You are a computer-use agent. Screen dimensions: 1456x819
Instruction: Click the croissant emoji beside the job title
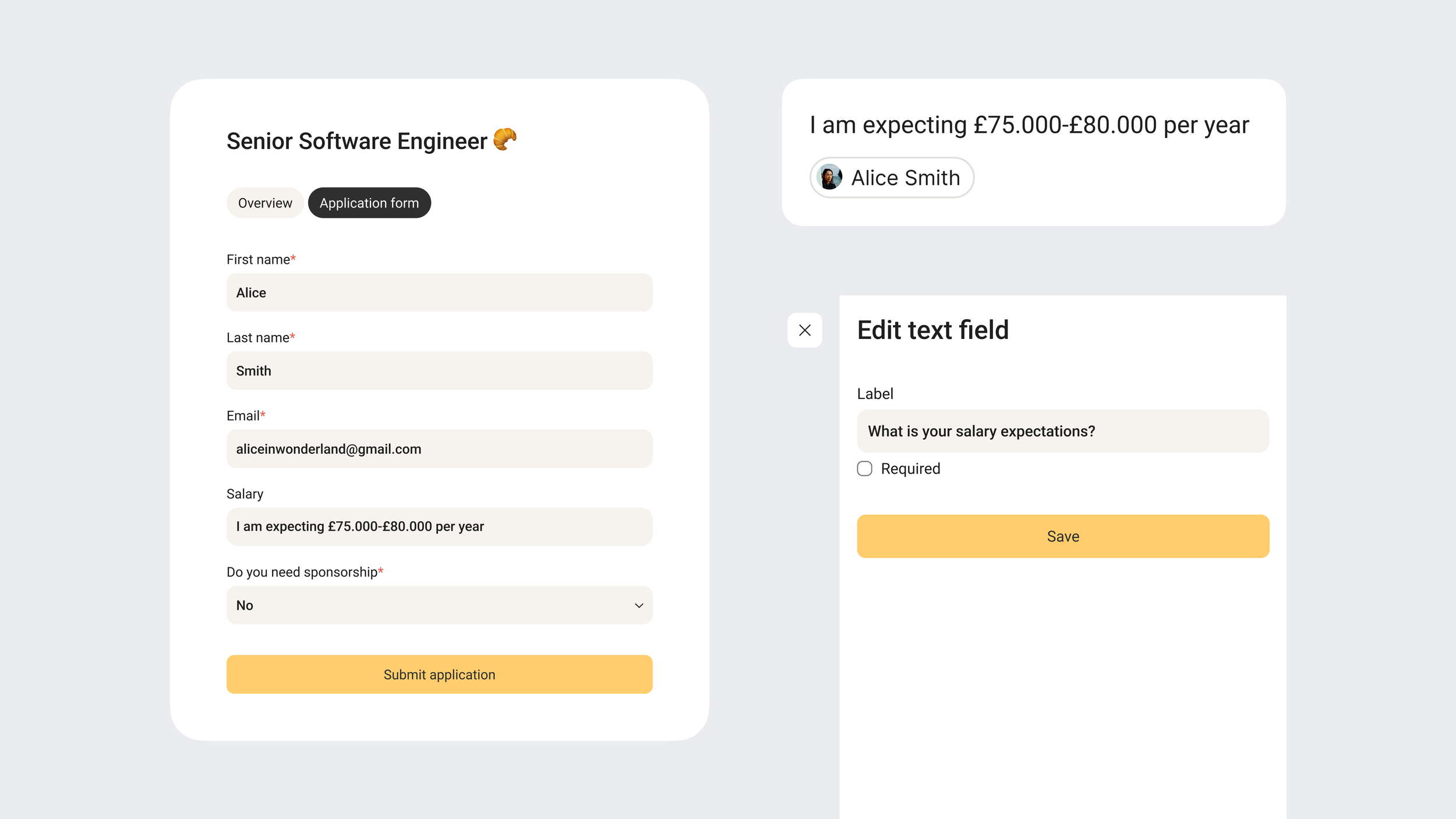[x=505, y=139]
